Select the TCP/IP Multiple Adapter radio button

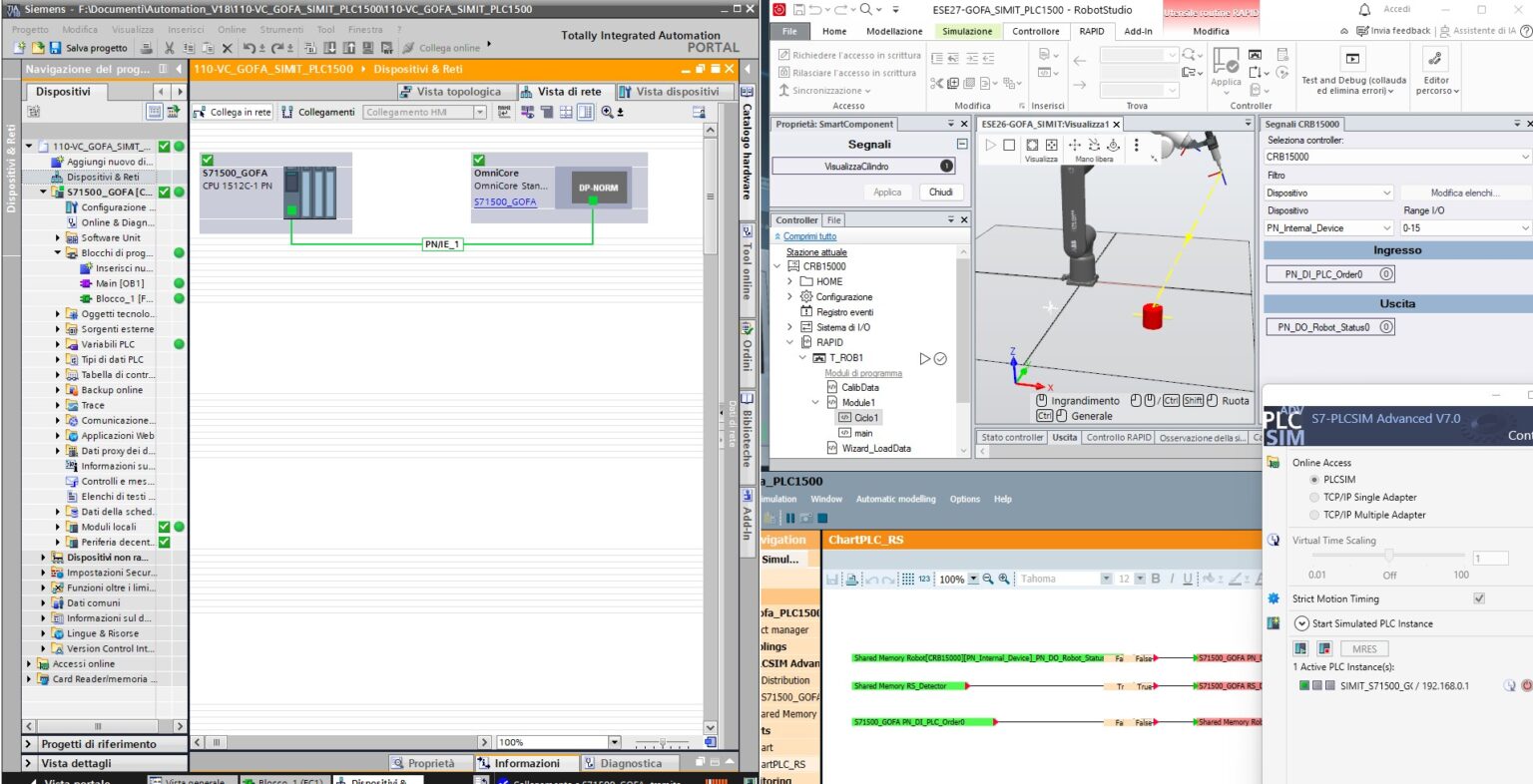coord(1313,515)
